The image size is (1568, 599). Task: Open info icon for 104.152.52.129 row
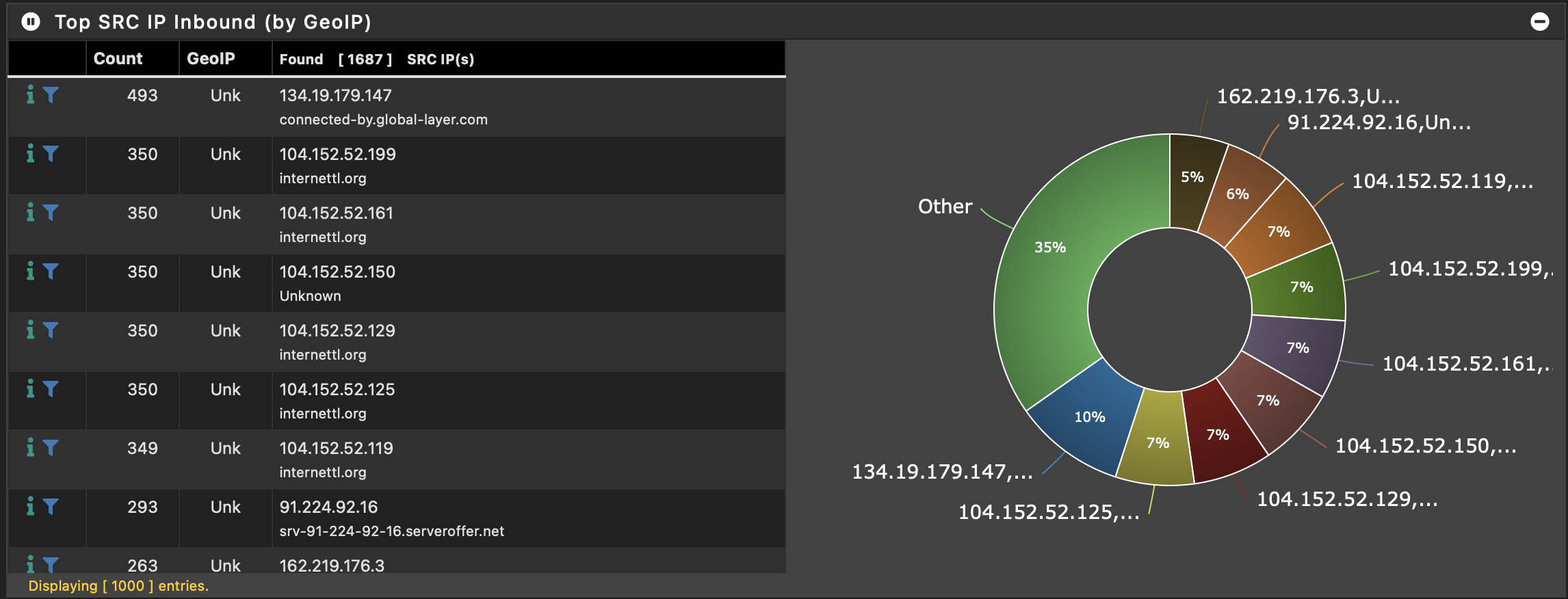coord(30,330)
